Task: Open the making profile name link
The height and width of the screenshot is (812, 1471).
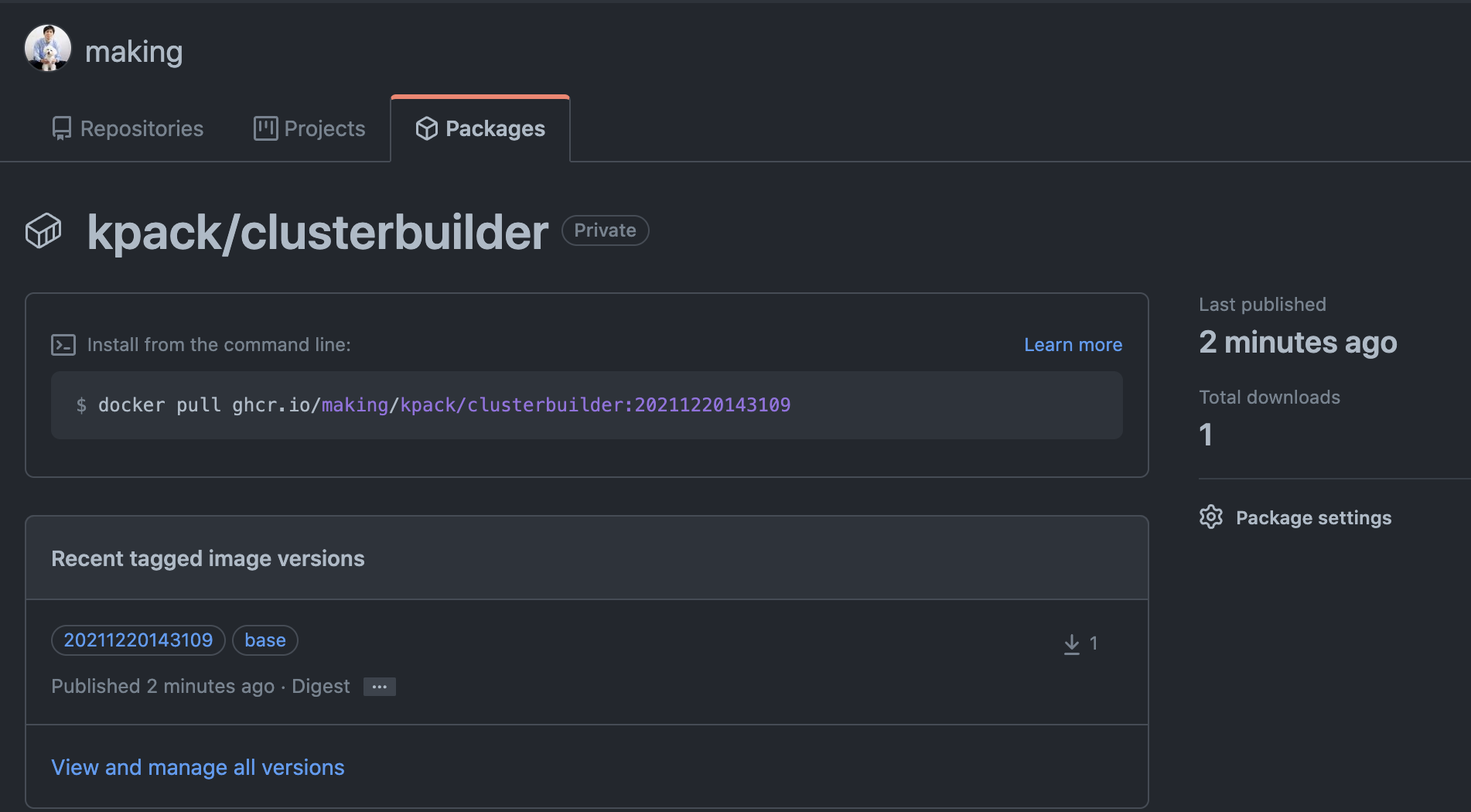Action: [134, 52]
